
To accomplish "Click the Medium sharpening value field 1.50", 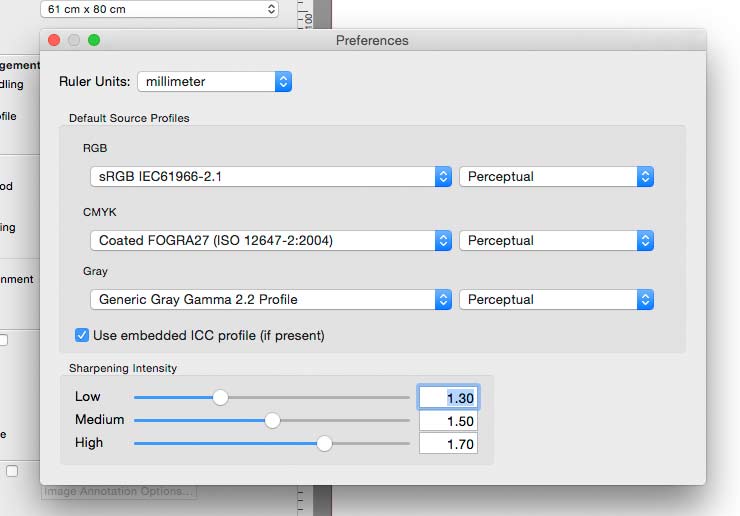I will pos(448,421).
